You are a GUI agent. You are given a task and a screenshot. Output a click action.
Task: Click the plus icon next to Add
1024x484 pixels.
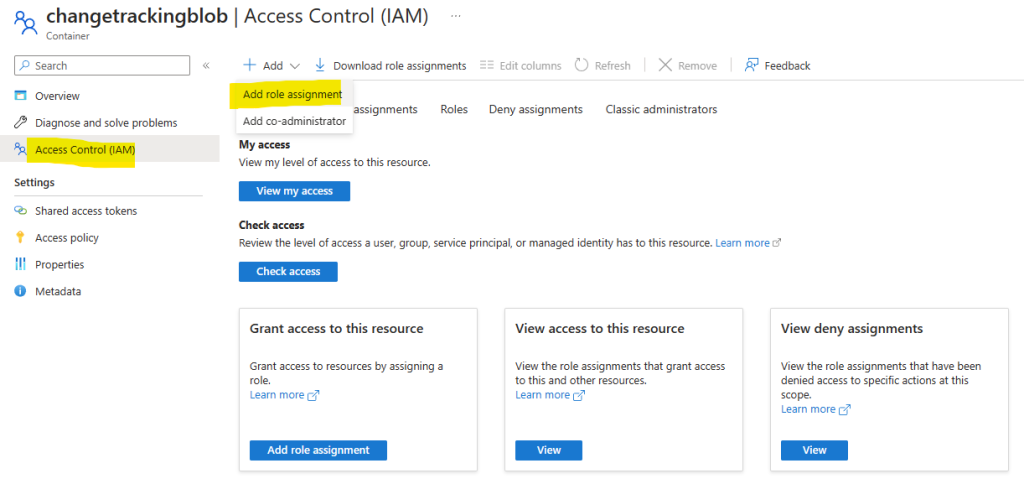(x=249, y=65)
